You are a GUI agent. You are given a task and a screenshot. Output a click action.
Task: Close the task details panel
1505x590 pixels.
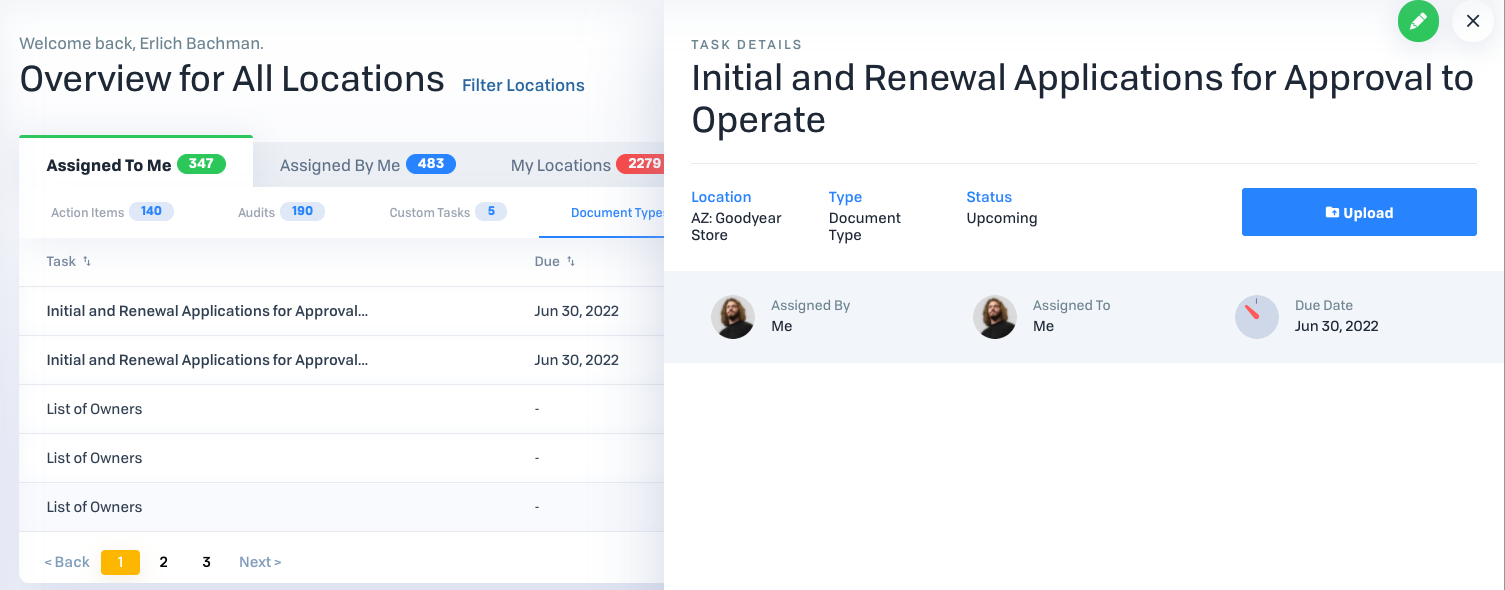coord(1472,21)
